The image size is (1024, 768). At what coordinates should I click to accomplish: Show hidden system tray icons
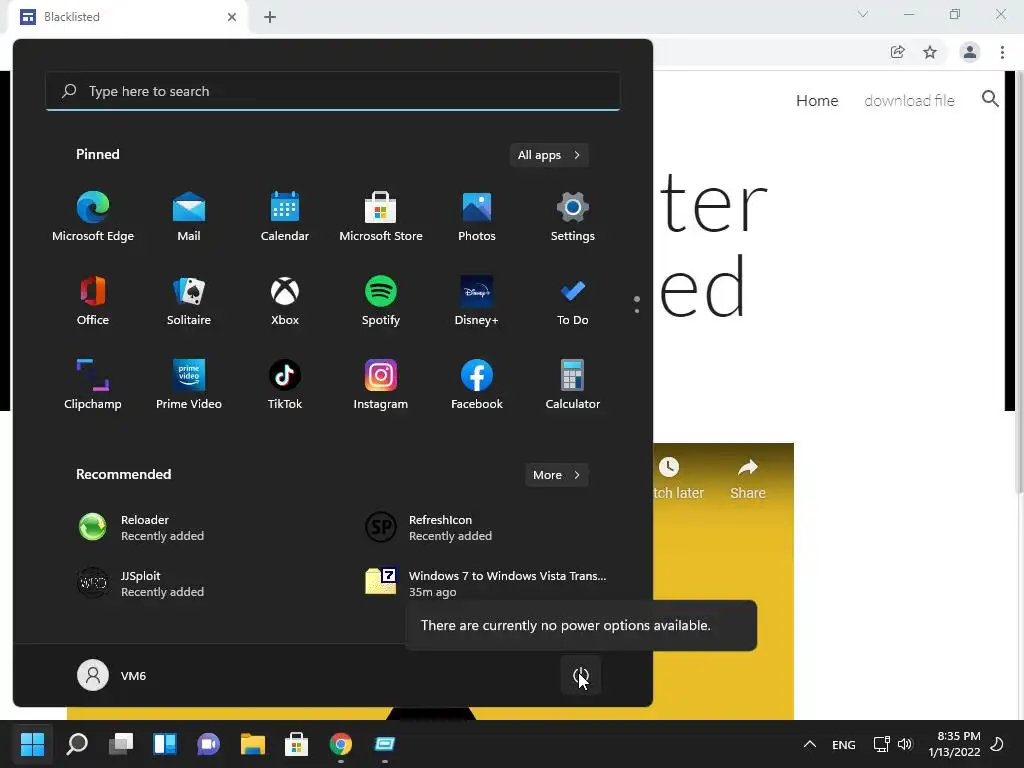(810, 744)
